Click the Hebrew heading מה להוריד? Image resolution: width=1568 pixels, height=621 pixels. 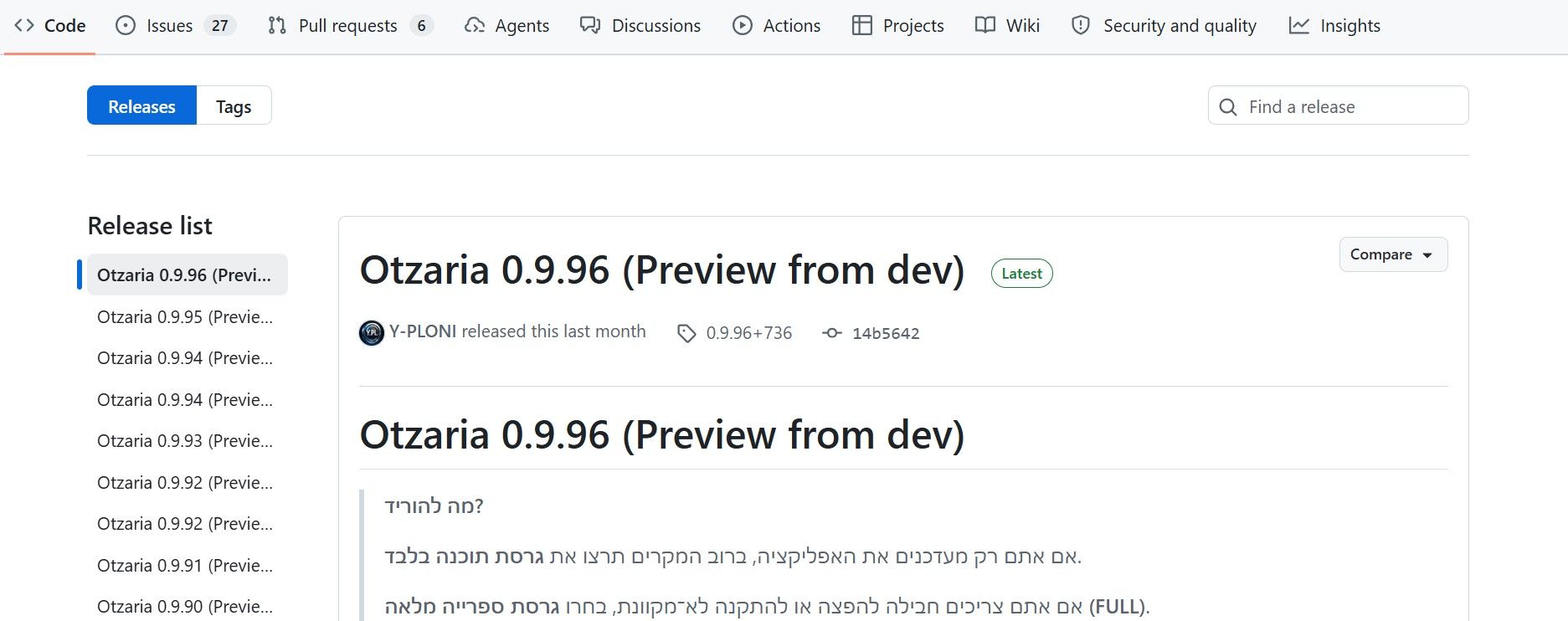(434, 506)
